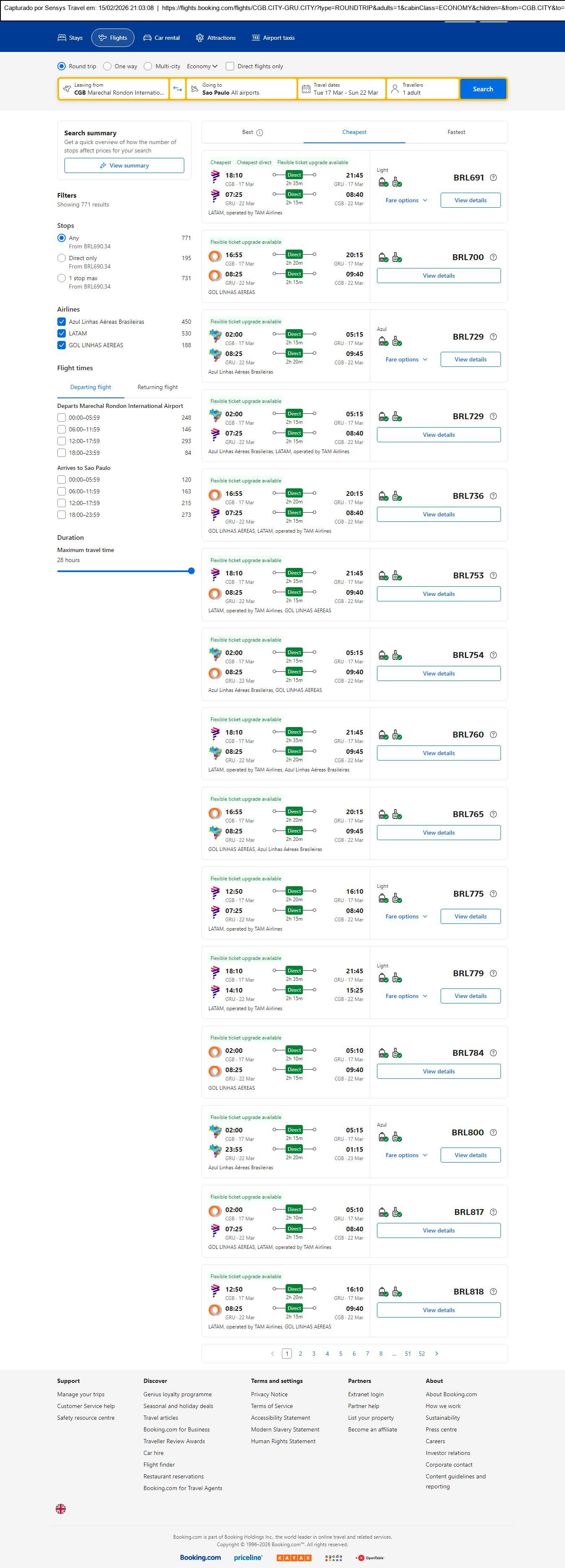Click the car icon for Car rental

147,38
